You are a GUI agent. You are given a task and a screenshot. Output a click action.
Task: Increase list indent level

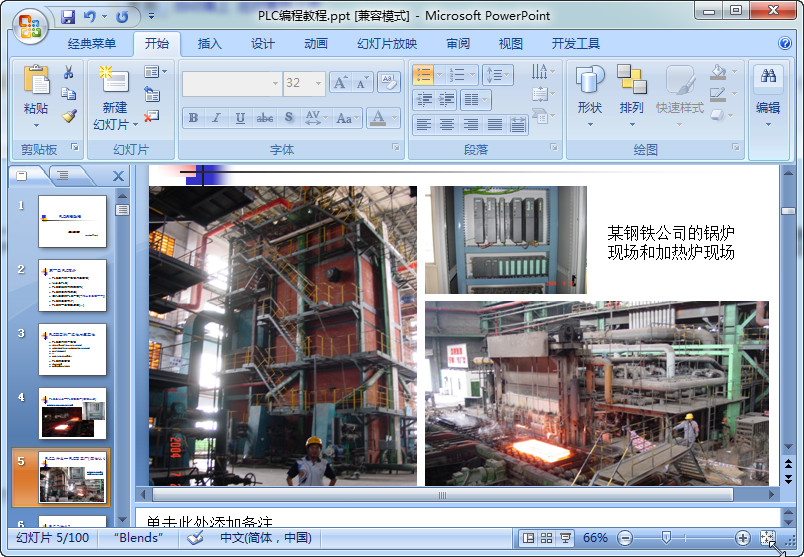pyautogui.click(x=447, y=100)
